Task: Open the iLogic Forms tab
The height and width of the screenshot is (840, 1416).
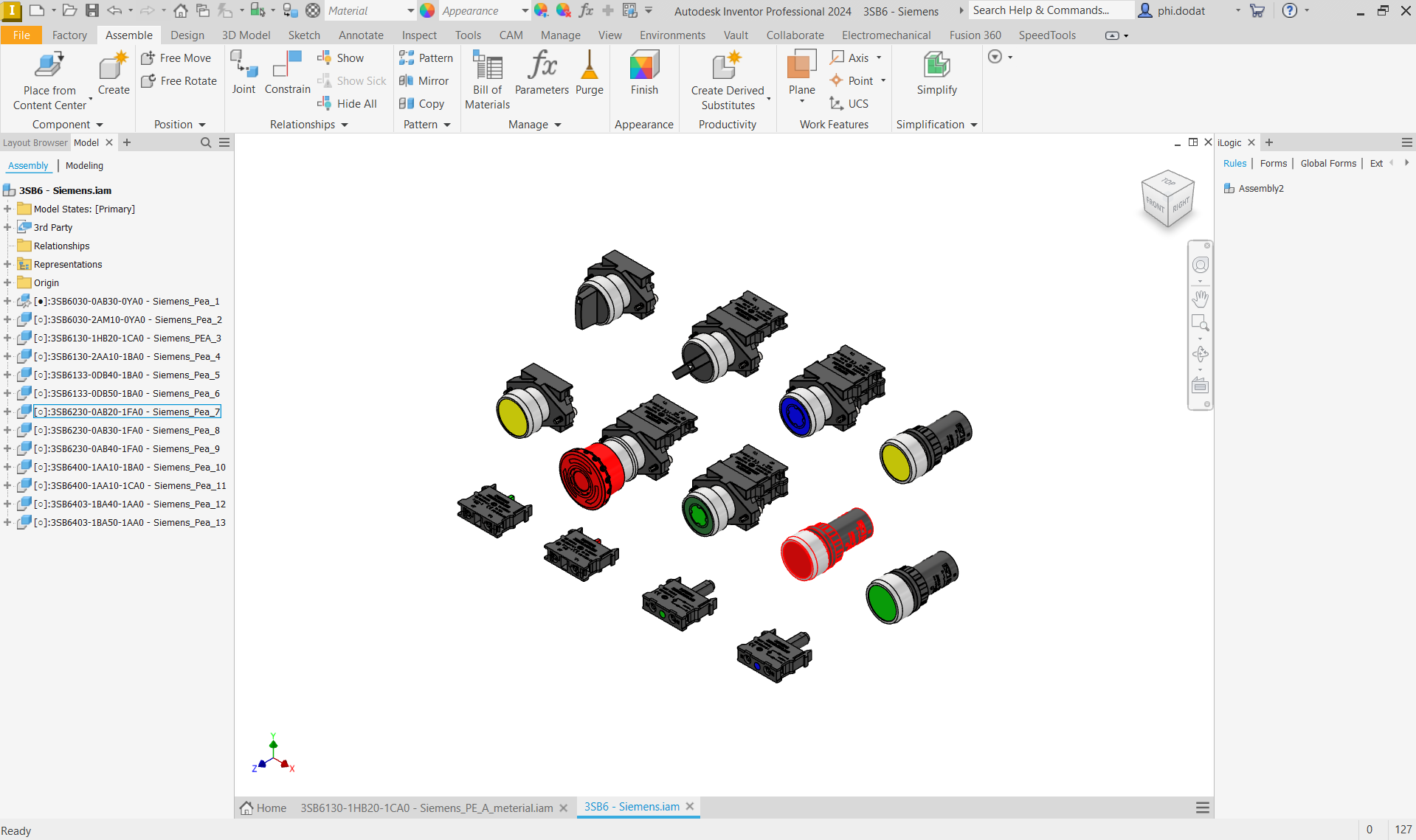Action: 1273,164
